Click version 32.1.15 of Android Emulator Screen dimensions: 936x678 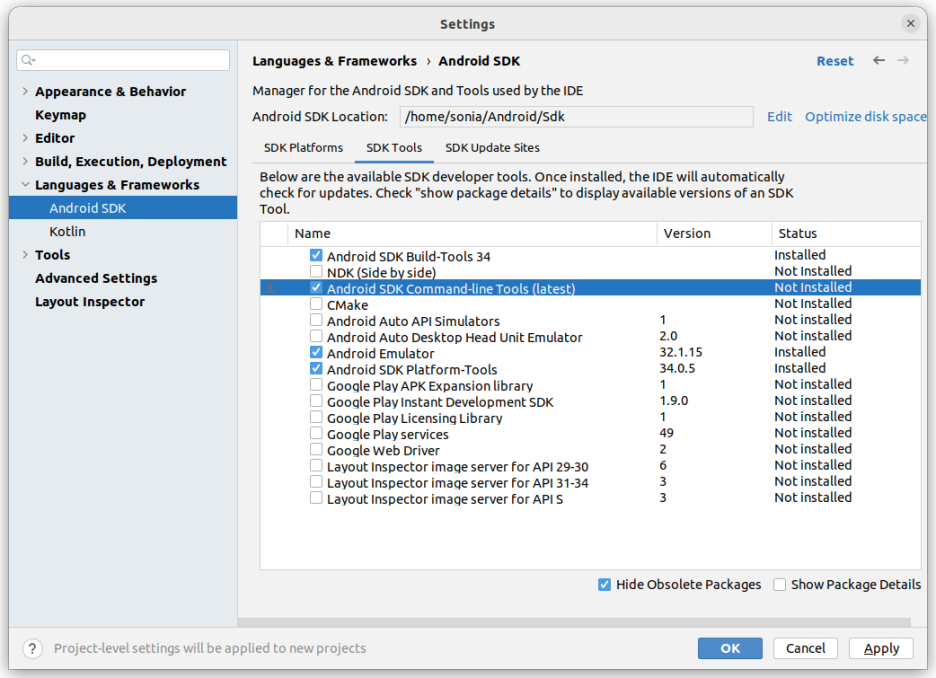pos(681,352)
